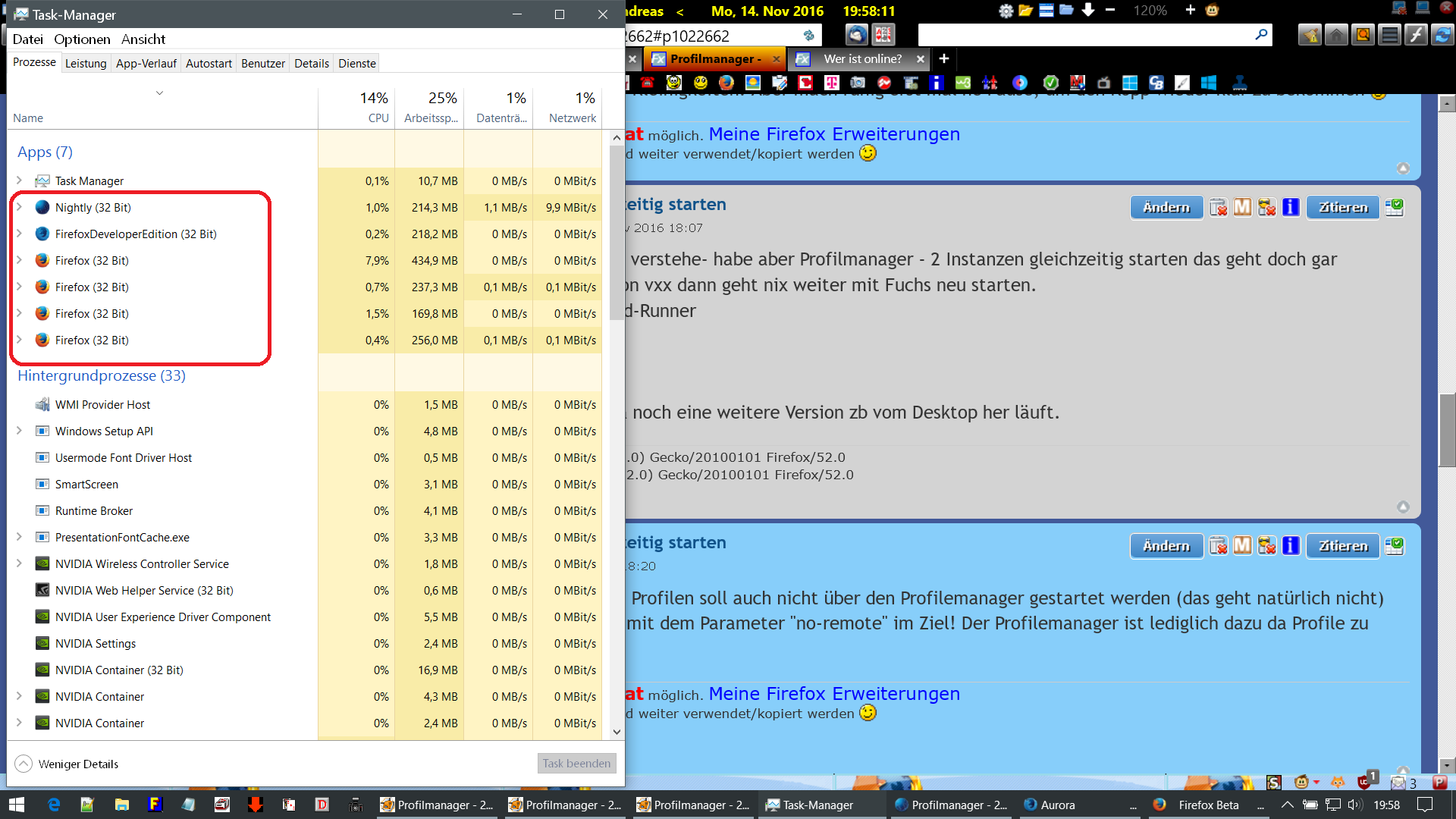Click the browser search input field
1456x819 pixels.
(x=1084, y=35)
